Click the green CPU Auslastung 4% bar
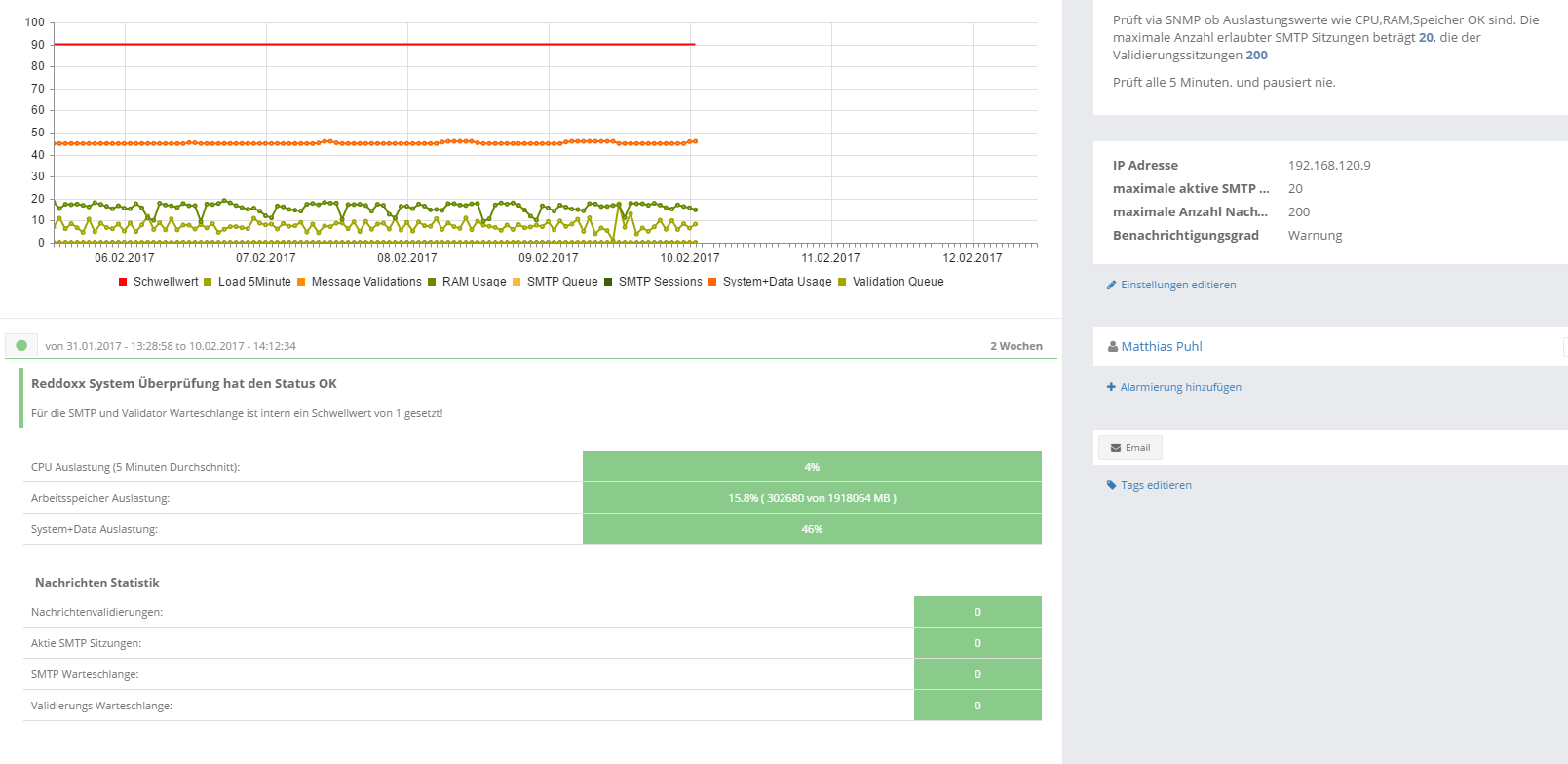This screenshot has height=764, width=1568. (812, 467)
